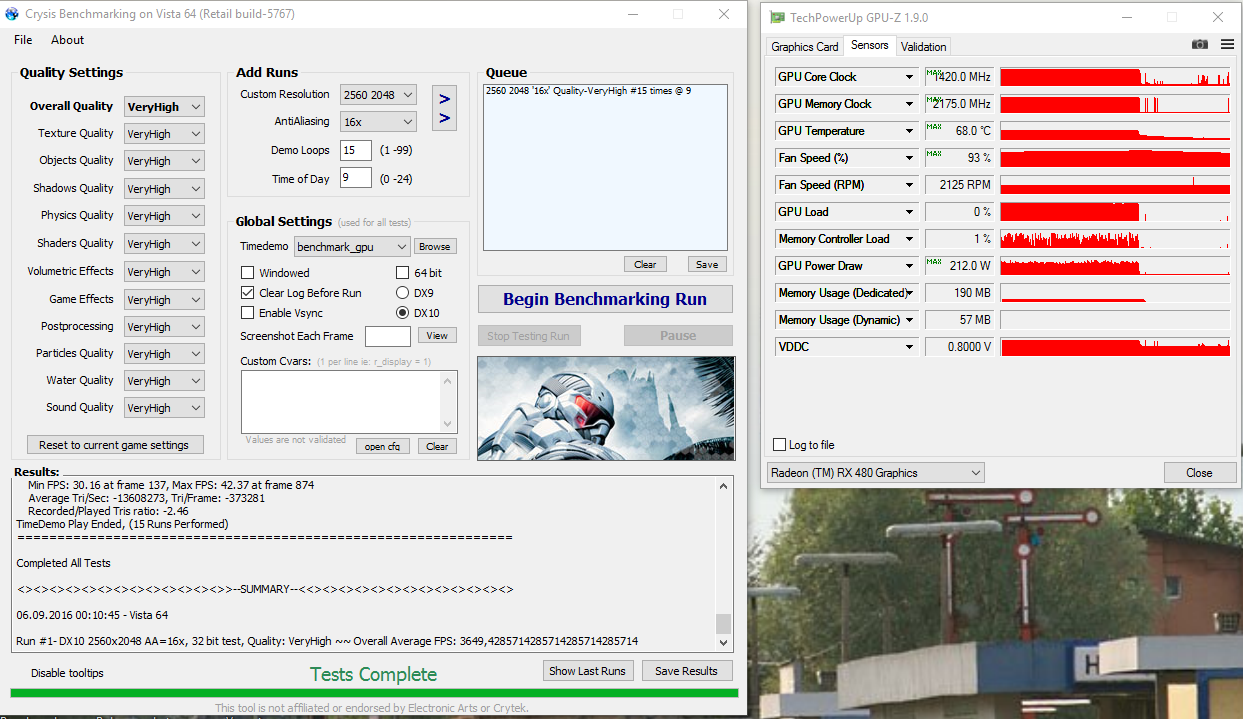Screen dimensions: 1243x719
Task: Clear the Queue list
Action: coord(645,264)
